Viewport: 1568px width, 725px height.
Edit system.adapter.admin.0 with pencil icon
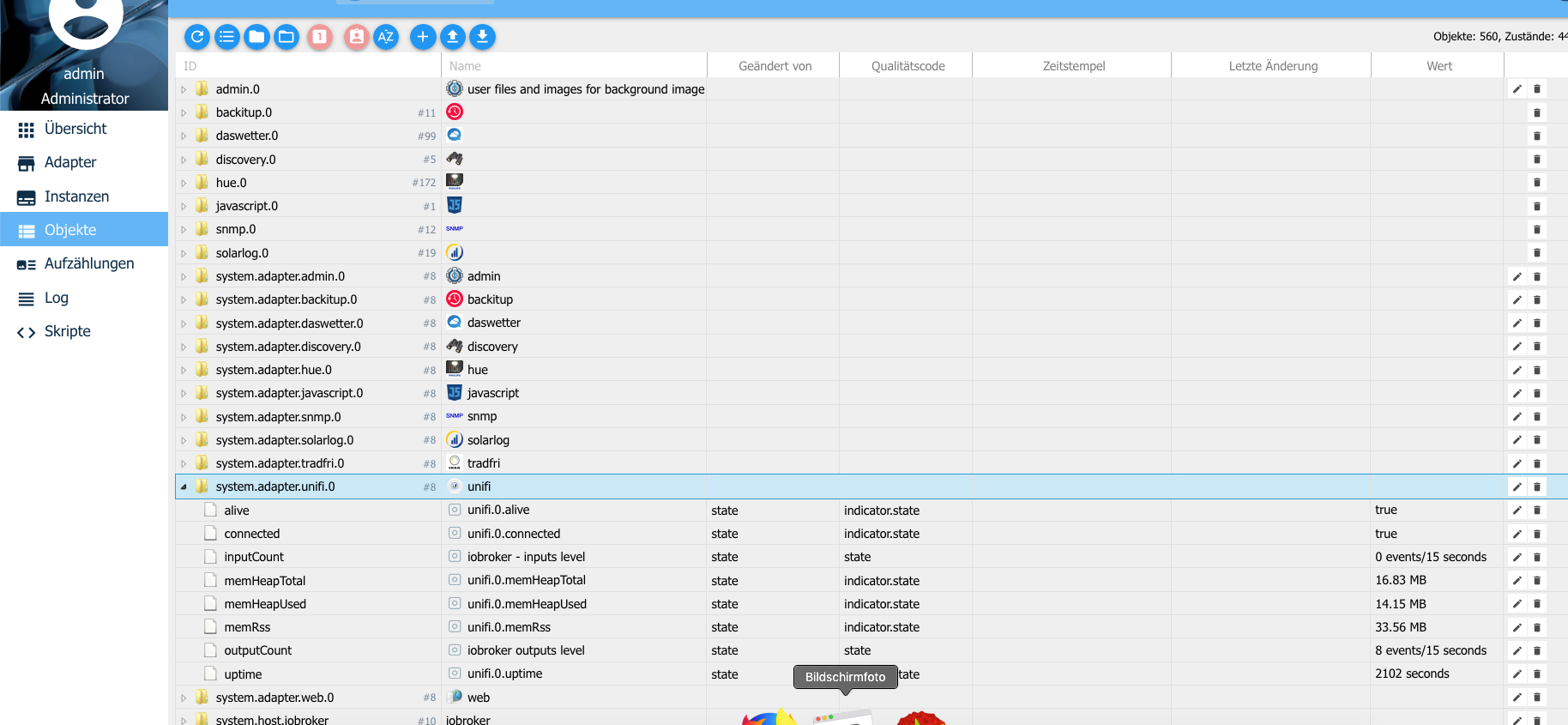pyautogui.click(x=1517, y=276)
